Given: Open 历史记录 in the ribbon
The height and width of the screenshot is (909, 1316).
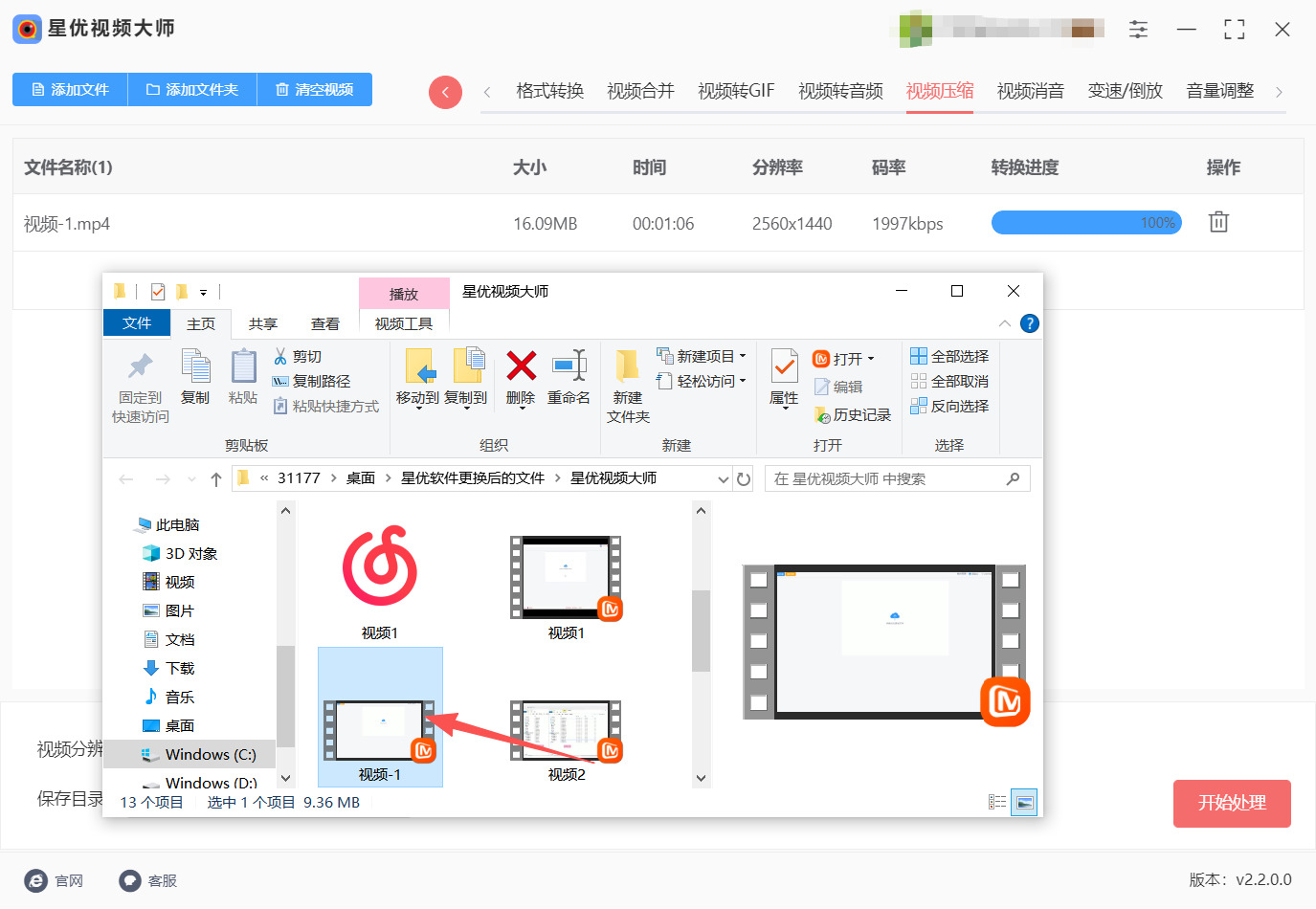Looking at the screenshot, I should coord(852,415).
